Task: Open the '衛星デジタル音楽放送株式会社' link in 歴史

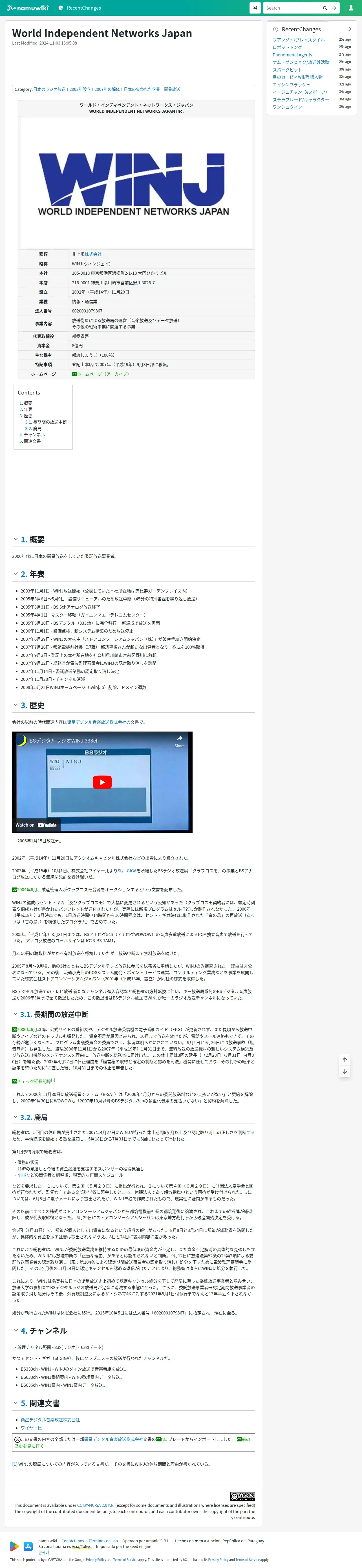Action: tap(99, 722)
